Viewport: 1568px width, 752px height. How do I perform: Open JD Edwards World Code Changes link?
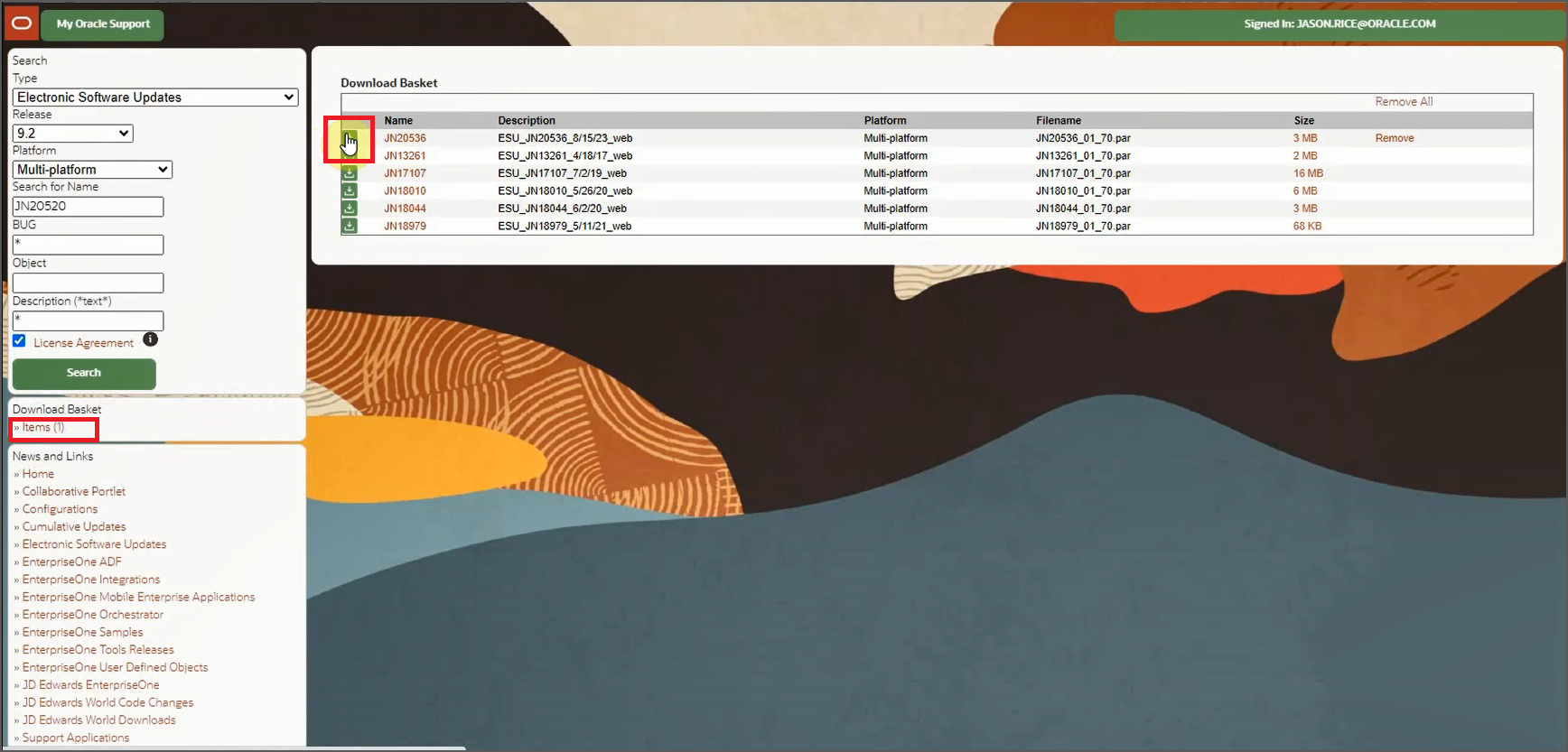pyautogui.click(x=107, y=703)
